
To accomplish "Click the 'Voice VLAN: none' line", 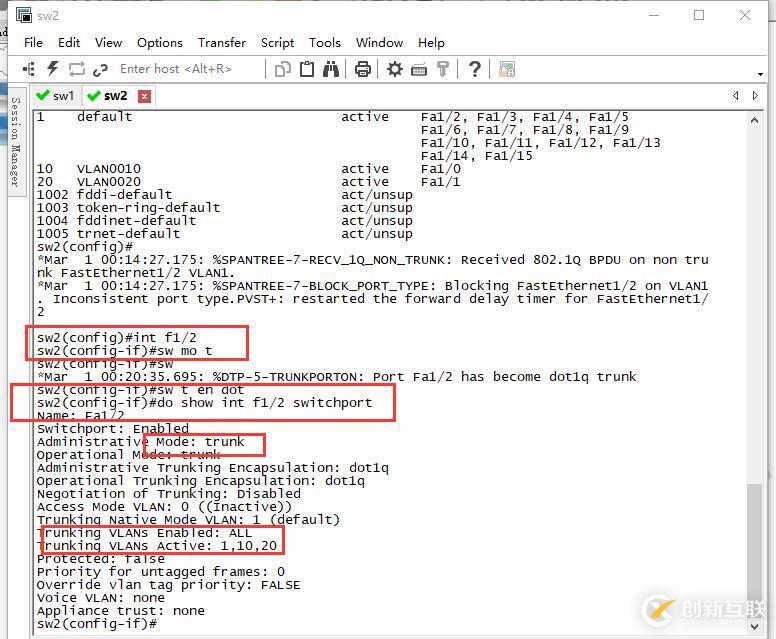I will pyautogui.click(x=100, y=598).
